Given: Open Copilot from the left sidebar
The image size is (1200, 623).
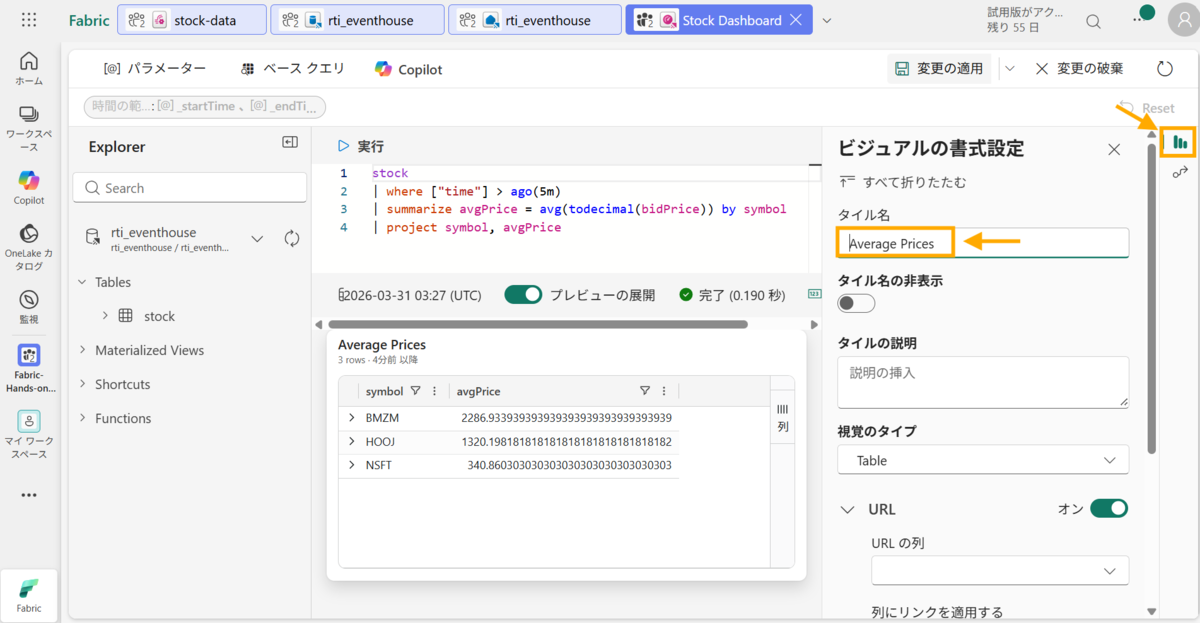Looking at the screenshot, I should [29, 188].
